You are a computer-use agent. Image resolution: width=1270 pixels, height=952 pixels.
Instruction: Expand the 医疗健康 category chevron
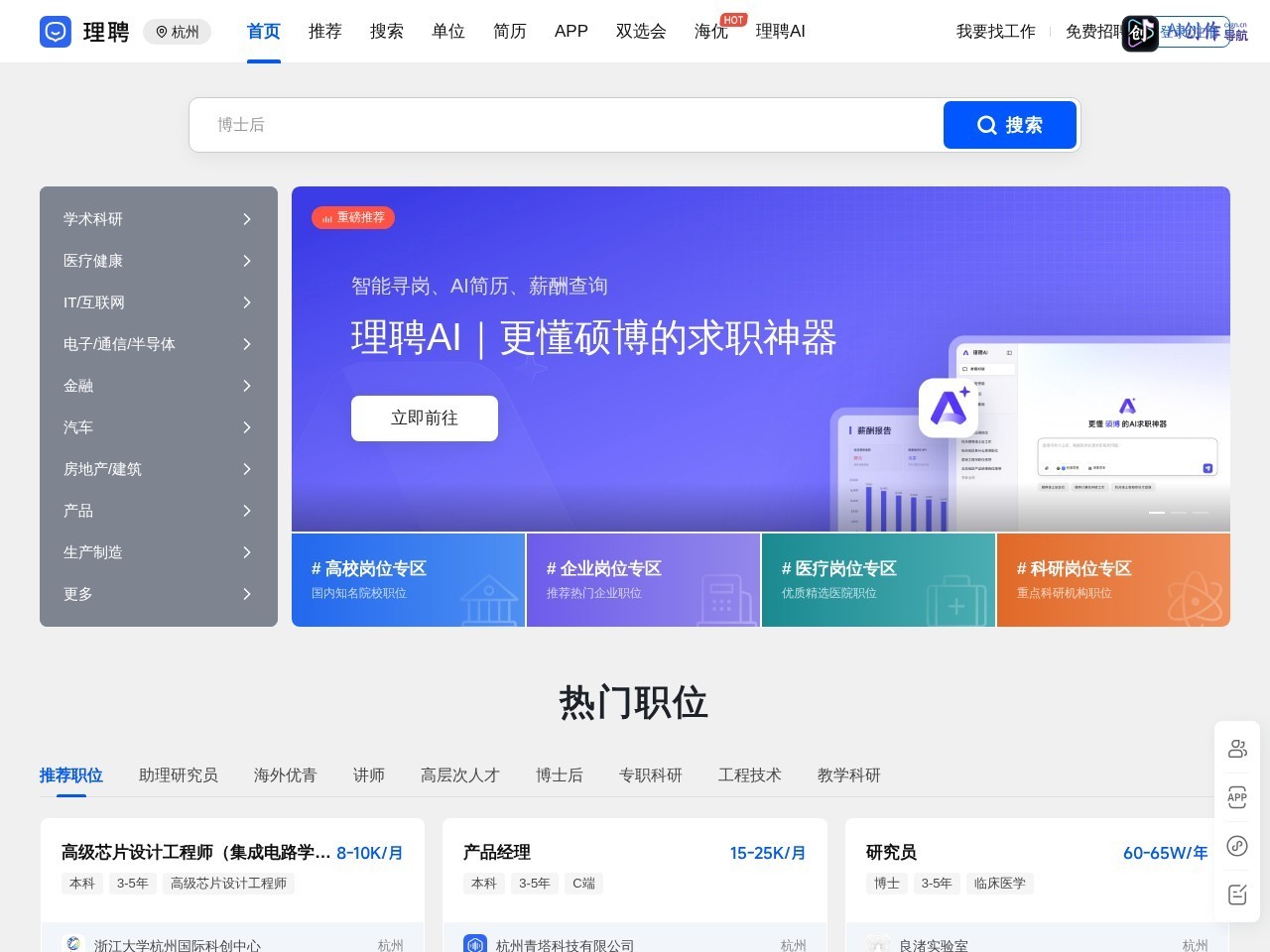(247, 261)
